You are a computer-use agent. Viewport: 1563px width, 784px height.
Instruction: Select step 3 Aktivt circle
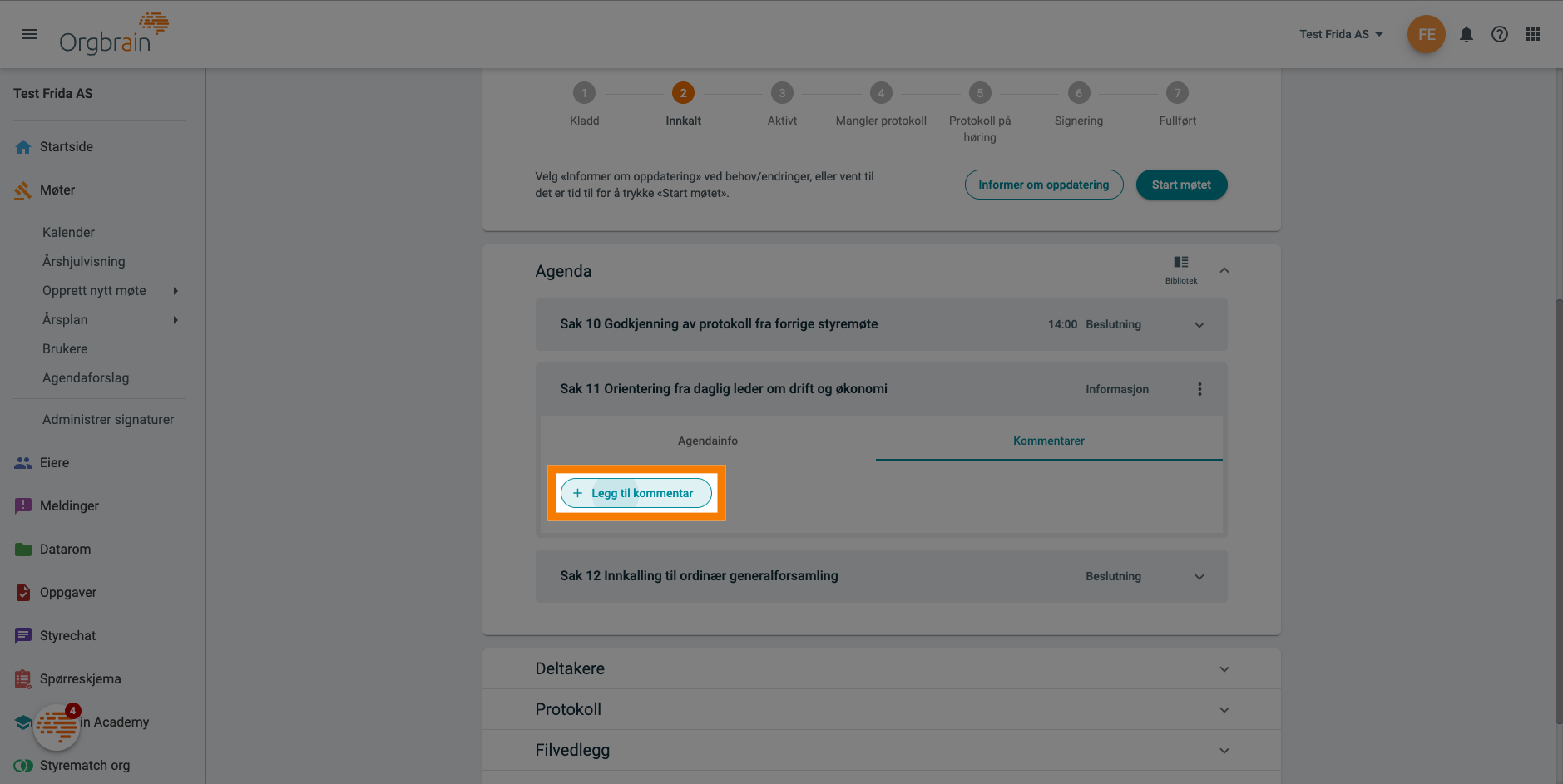coord(782,93)
